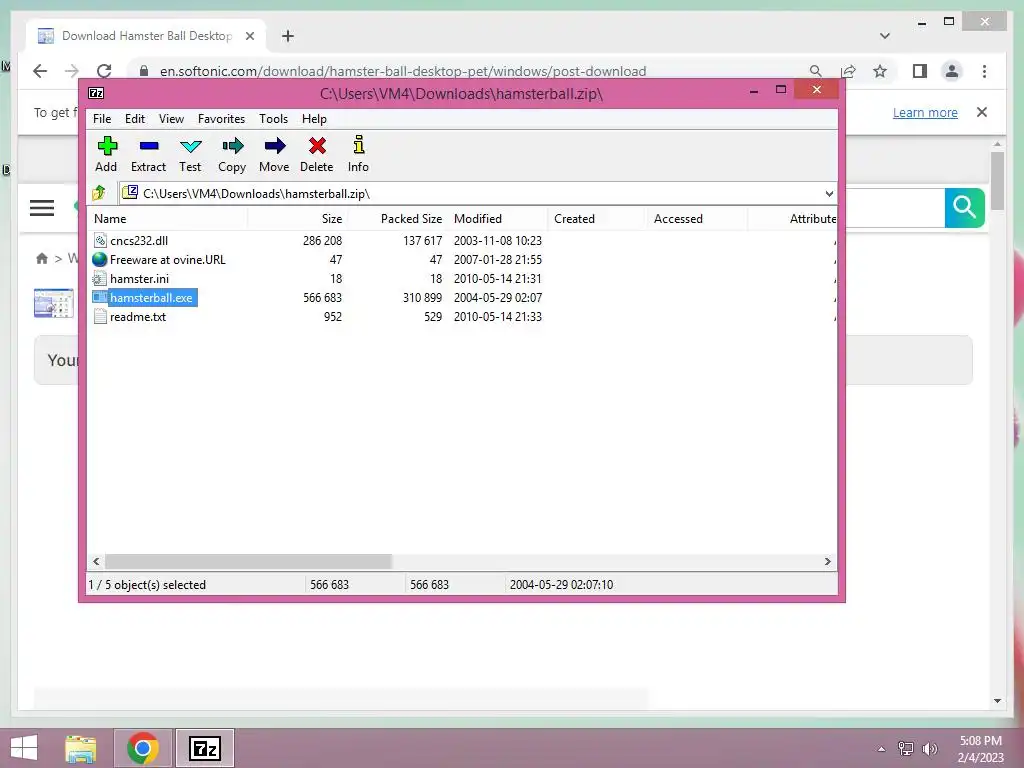
Task: Click the Softonic search button
Action: [965, 208]
